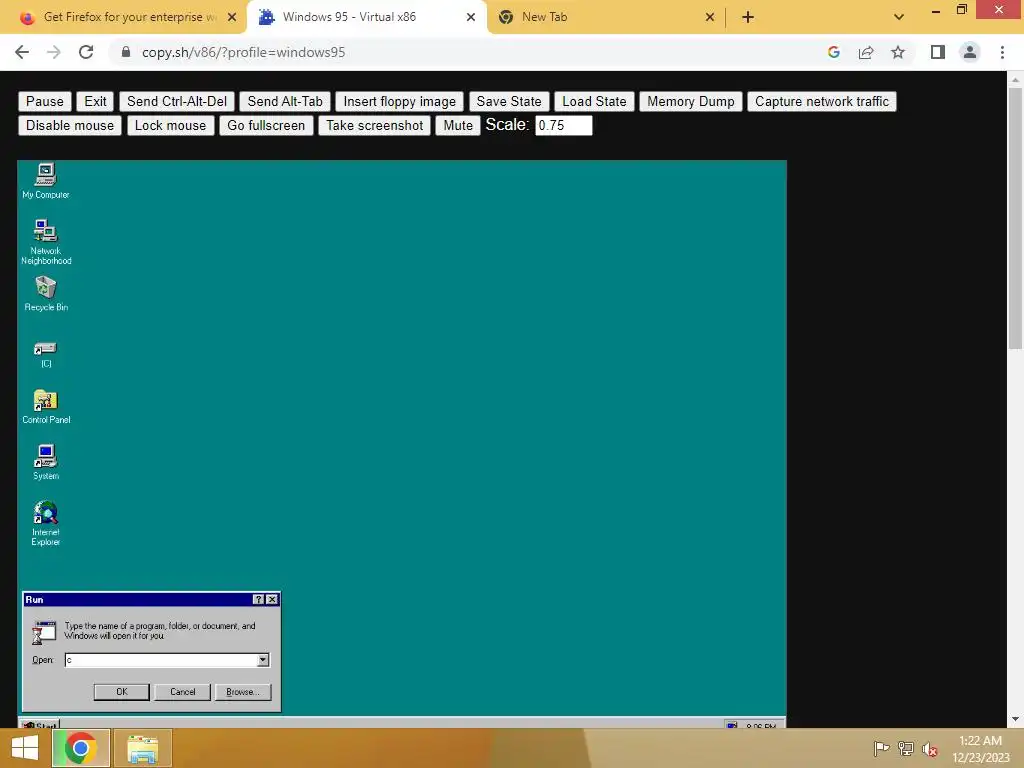Open File Explorer from host taskbar
The height and width of the screenshot is (768, 1024).
coord(143,748)
